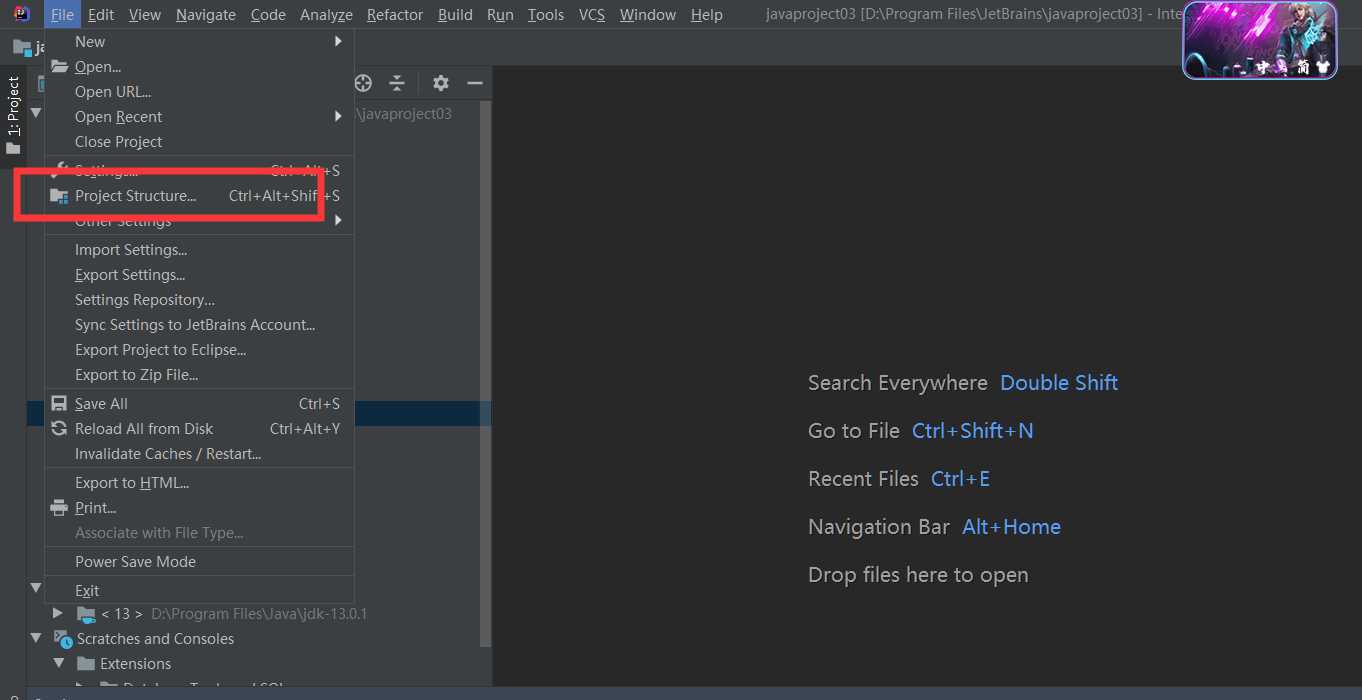
Task: Collapse the Extensions folder node
Action: pyautogui.click(x=59, y=663)
